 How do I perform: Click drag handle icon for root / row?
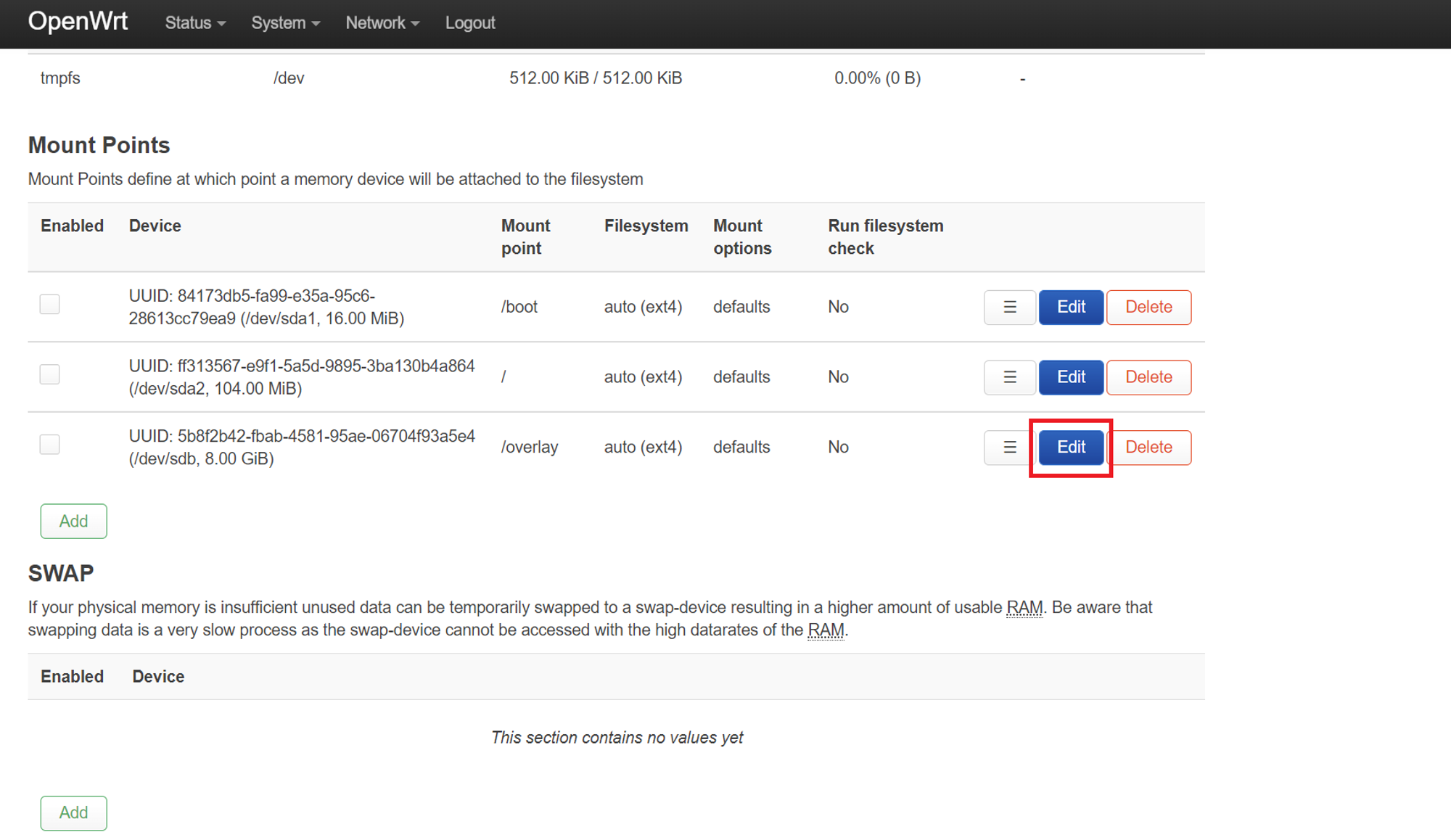[1009, 377]
